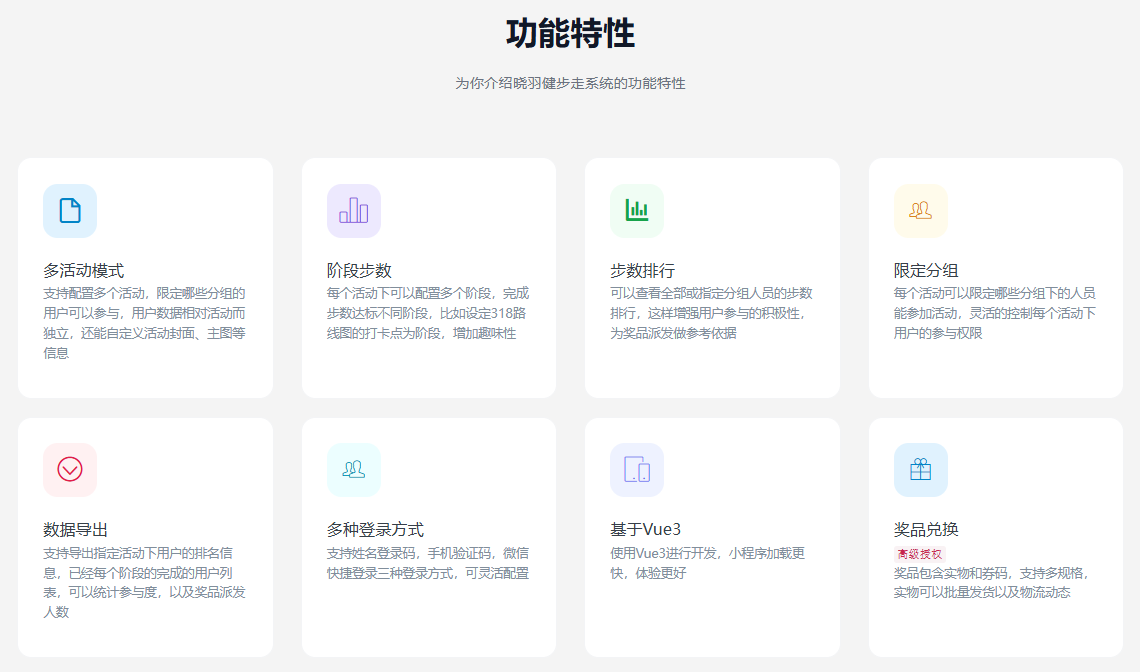Click the red circled chevron export icon

tap(70, 470)
